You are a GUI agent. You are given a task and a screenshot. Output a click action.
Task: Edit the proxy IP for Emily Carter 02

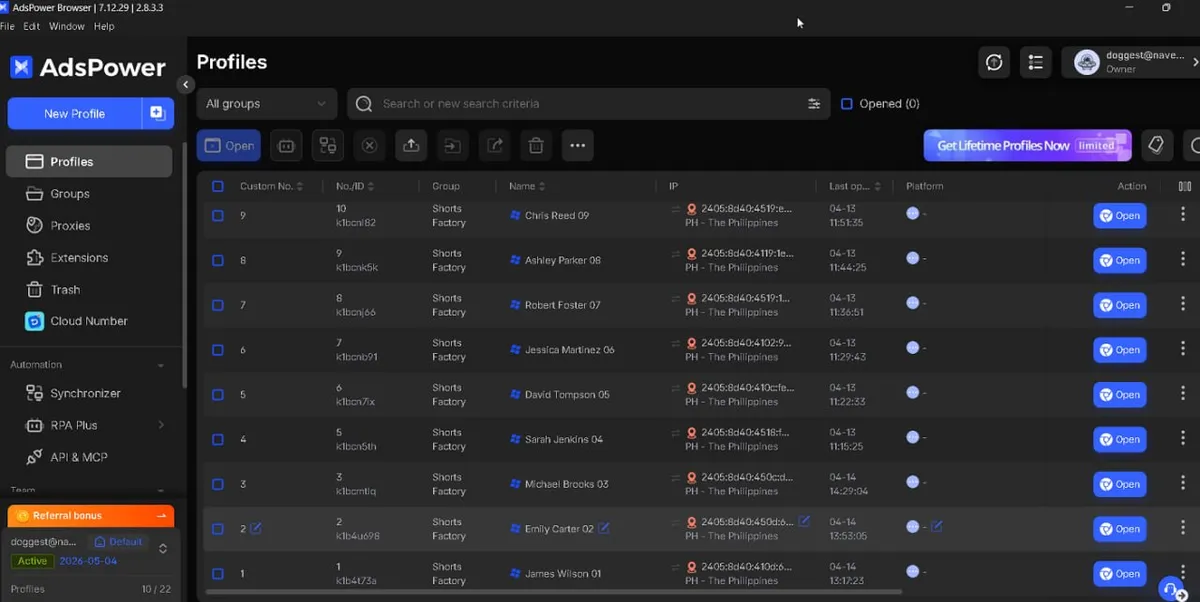pos(804,521)
